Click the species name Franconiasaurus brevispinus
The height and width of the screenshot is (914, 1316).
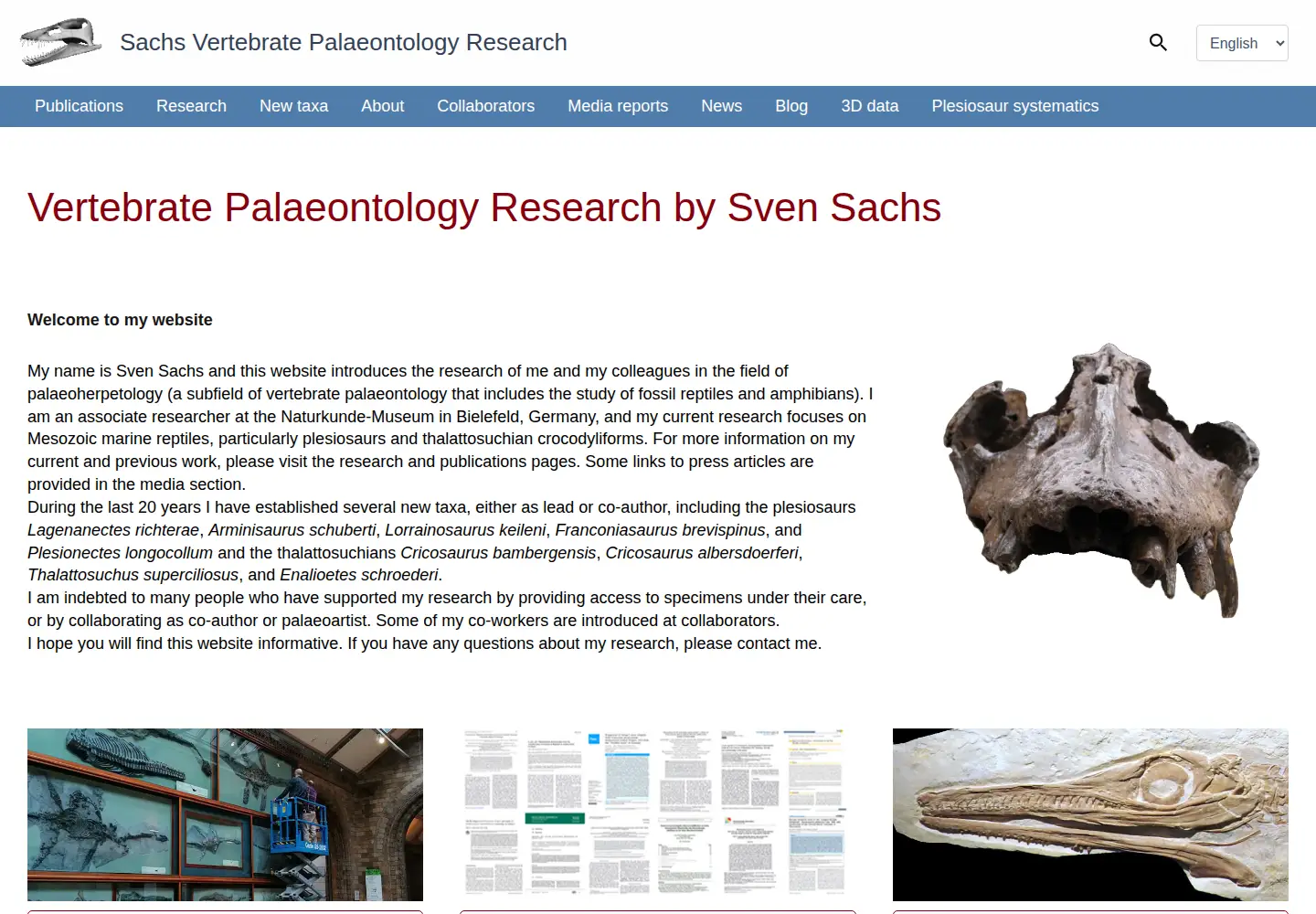coord(660,530)
